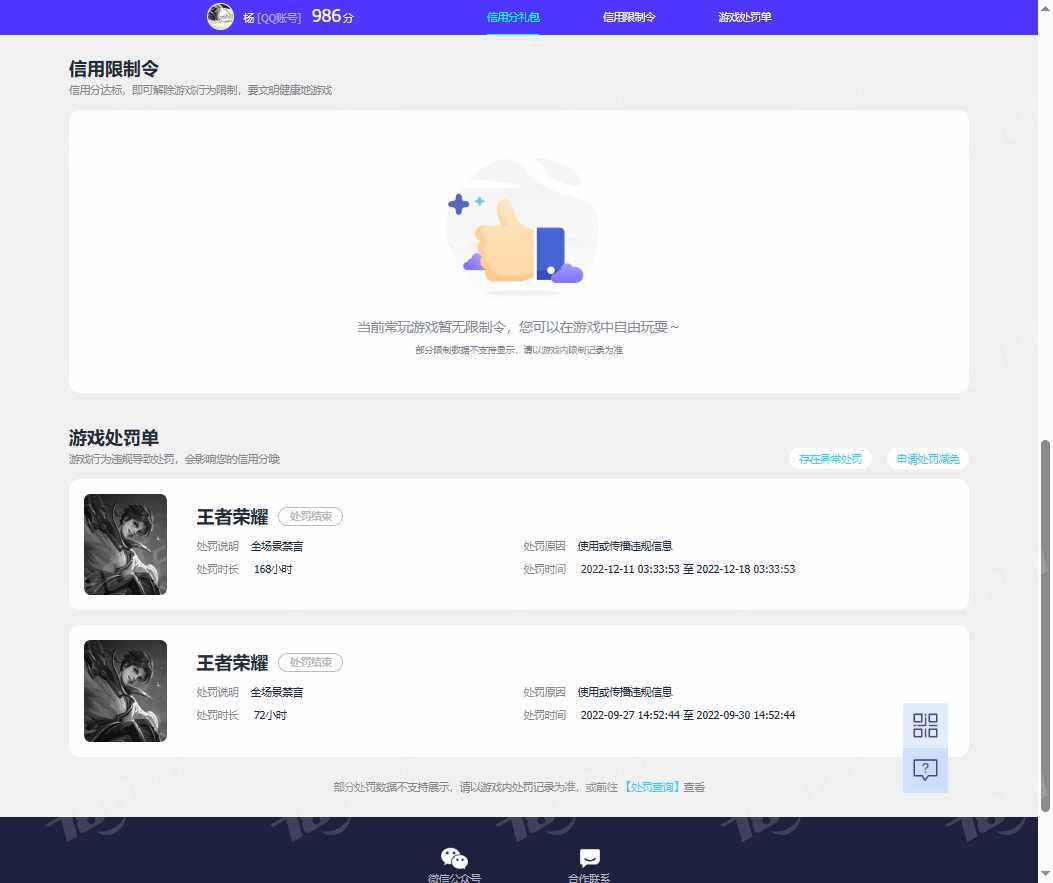Open the help question floating button
This screenshot has width=1053, height=883.
[x=925, y=770]
